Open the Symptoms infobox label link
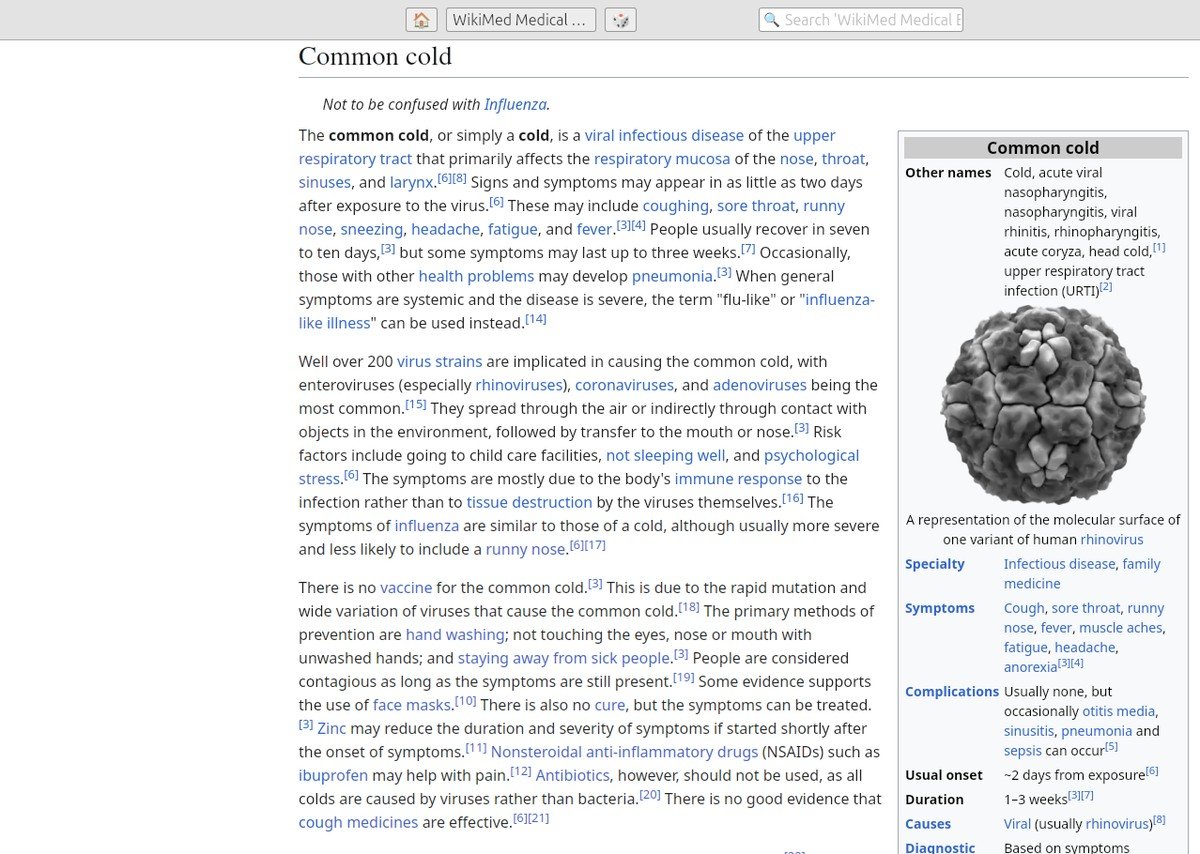The image size is (1200, 854). pyautogui.click(x=940, y=608)
